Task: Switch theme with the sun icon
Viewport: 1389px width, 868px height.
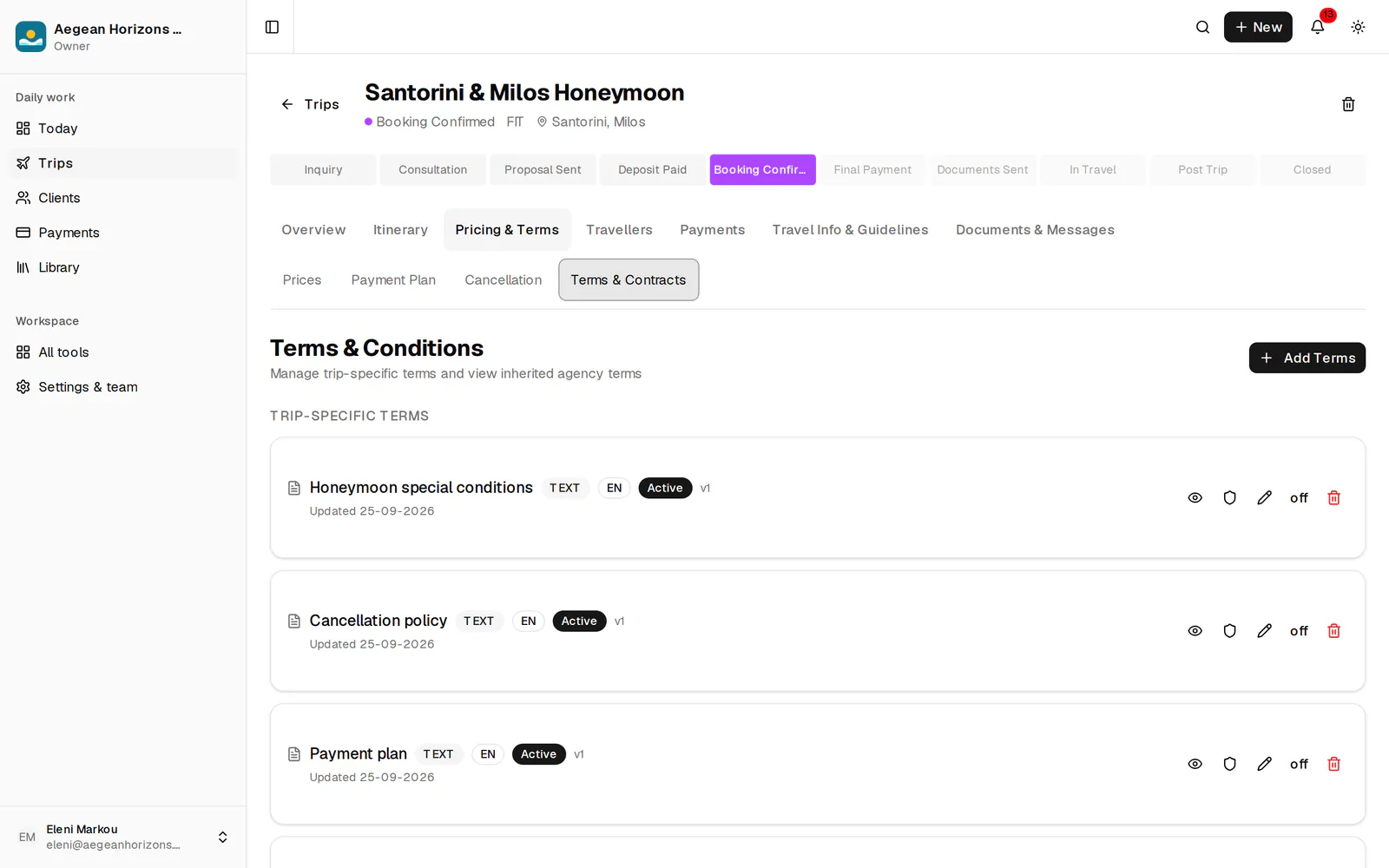Action: (1358, 27)
